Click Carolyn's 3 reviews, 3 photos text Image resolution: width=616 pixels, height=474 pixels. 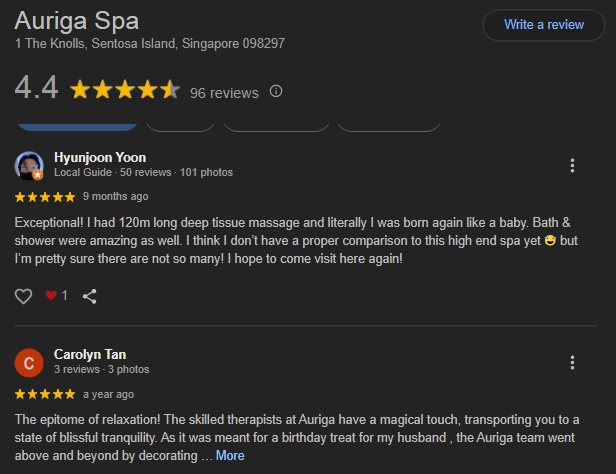point(101,369)
